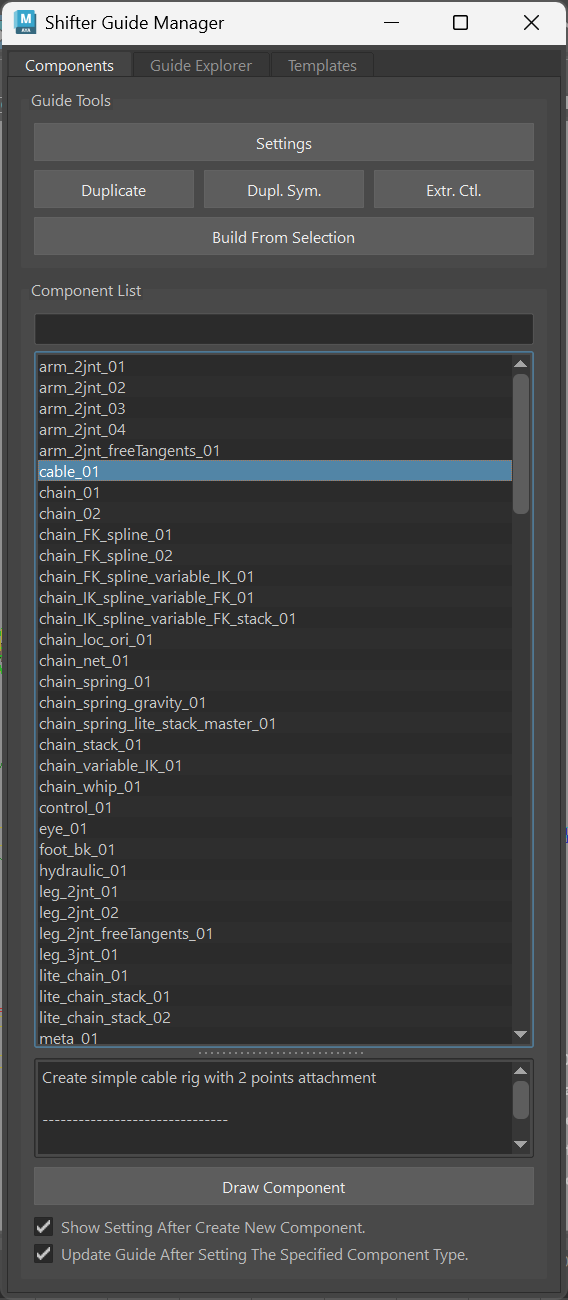Select leg_2jnt_01 in the component list

(274, 892)
